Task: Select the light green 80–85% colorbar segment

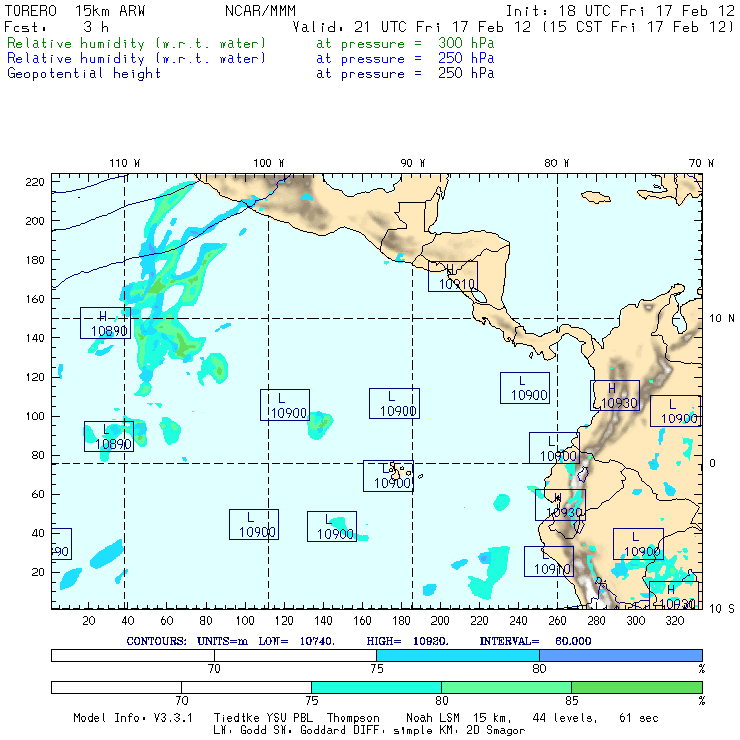Action: [506, 688]
